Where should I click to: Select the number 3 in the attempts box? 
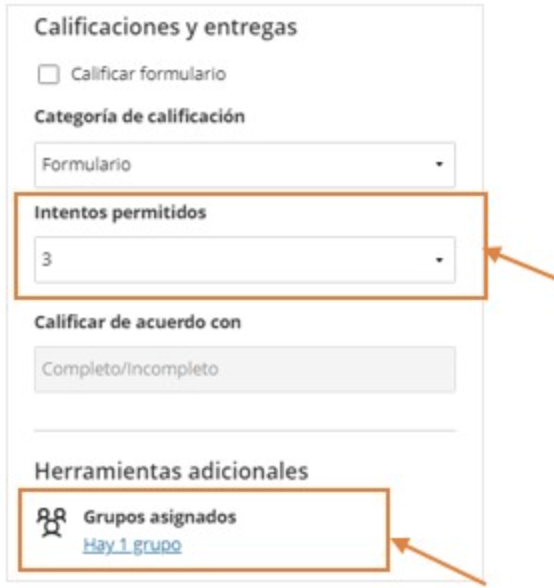click(x=47, y=260)
